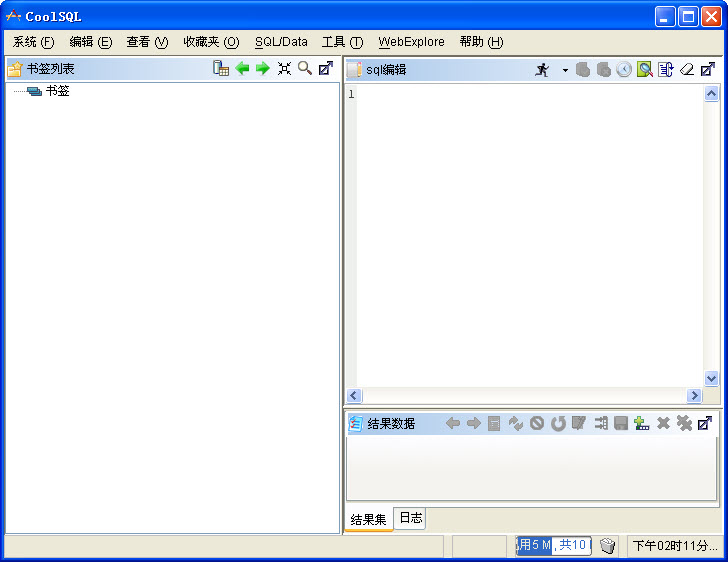Click the run SQL running-man icon
This screenshot has width=728, height=562.
(x=542, y=69)
